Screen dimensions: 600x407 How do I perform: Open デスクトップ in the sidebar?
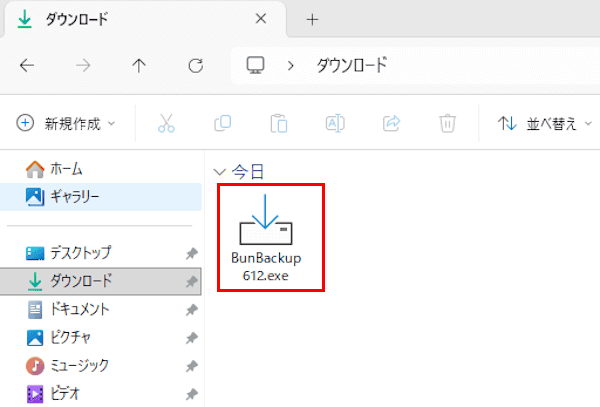pos(101,253)
